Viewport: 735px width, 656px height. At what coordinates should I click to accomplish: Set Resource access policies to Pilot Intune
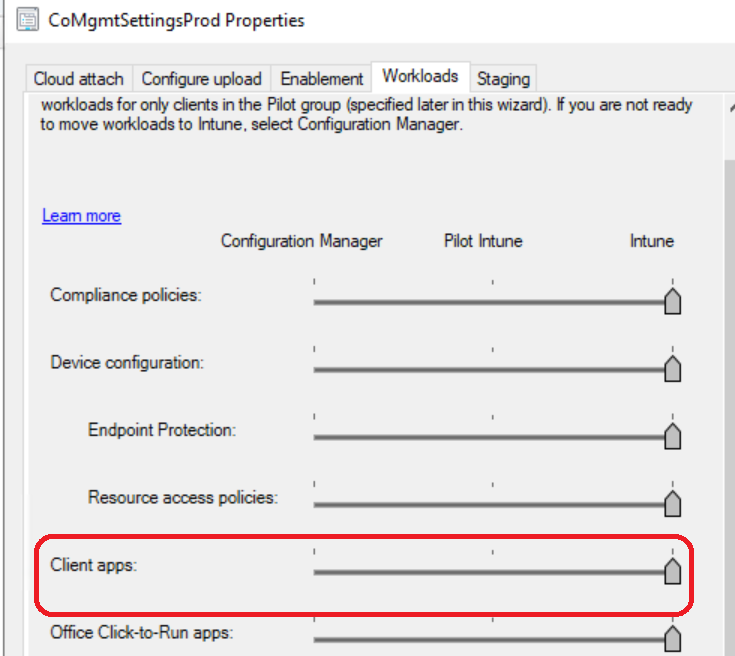click(493, 504)
